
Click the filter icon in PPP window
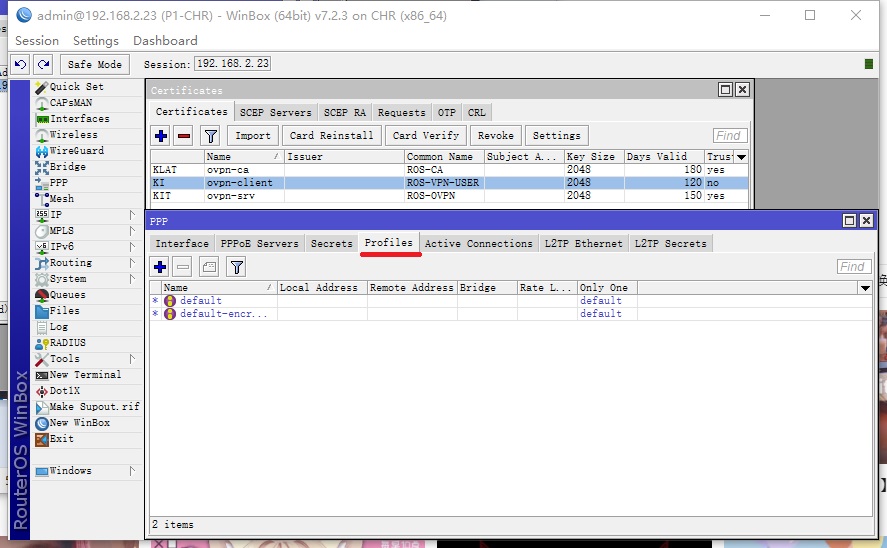[x=236, y=266]
